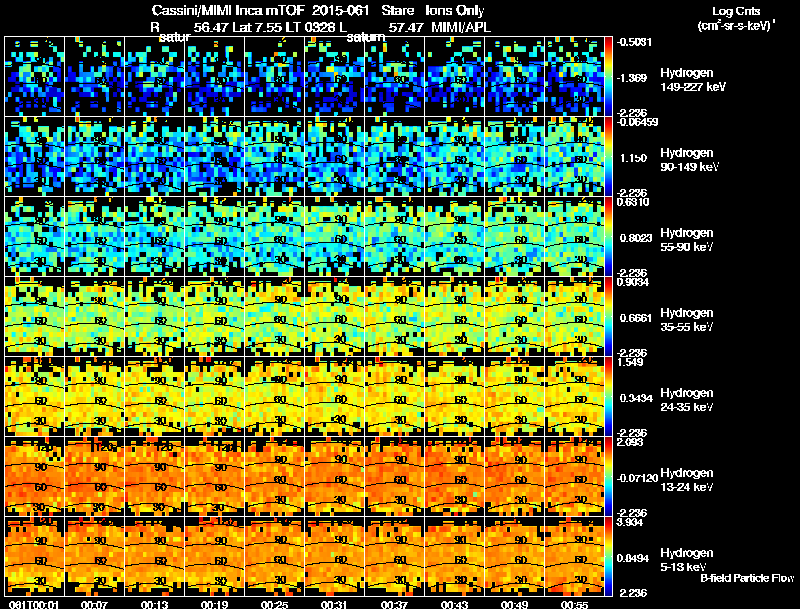Viewport: 800px width, 609px height.
Task: Select the 13-24 keV panel at 00:43
Action: tap(454, 477)
